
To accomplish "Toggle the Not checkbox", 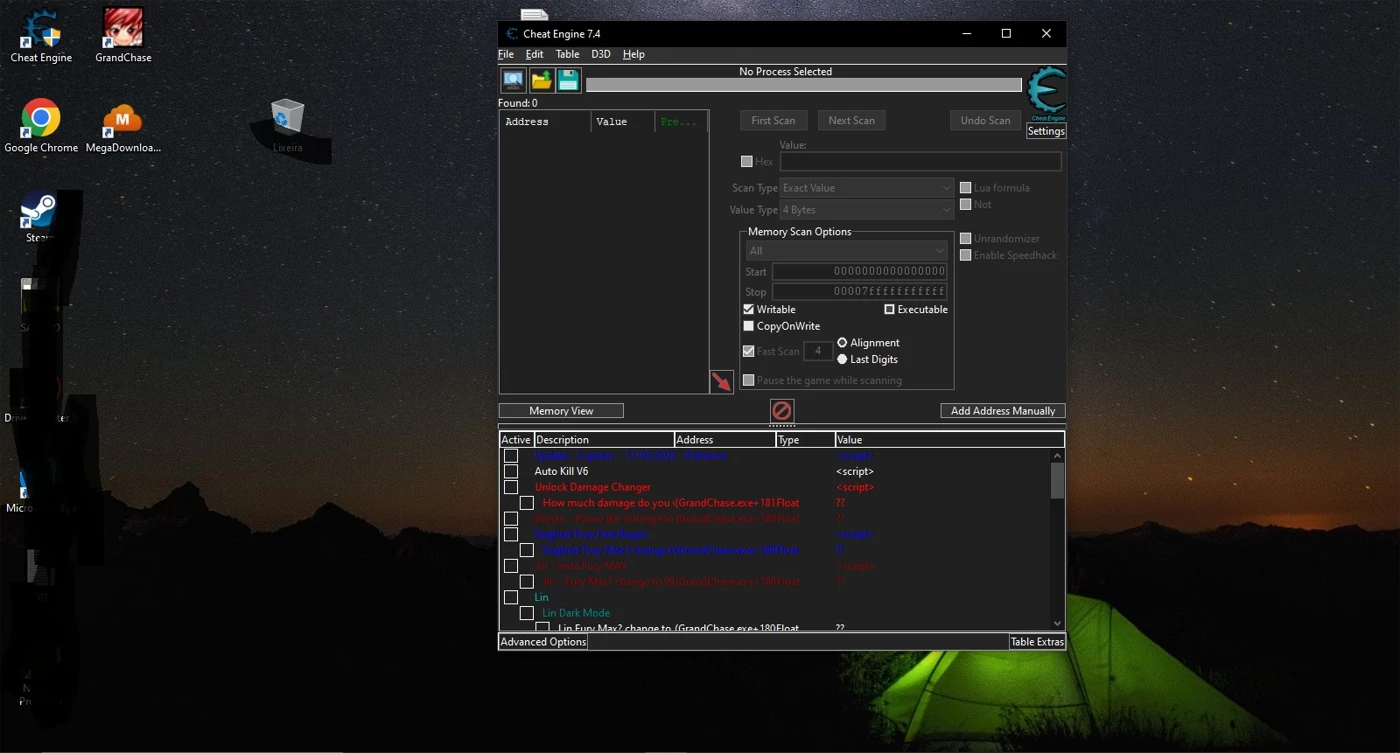I will tap(965, 204).
